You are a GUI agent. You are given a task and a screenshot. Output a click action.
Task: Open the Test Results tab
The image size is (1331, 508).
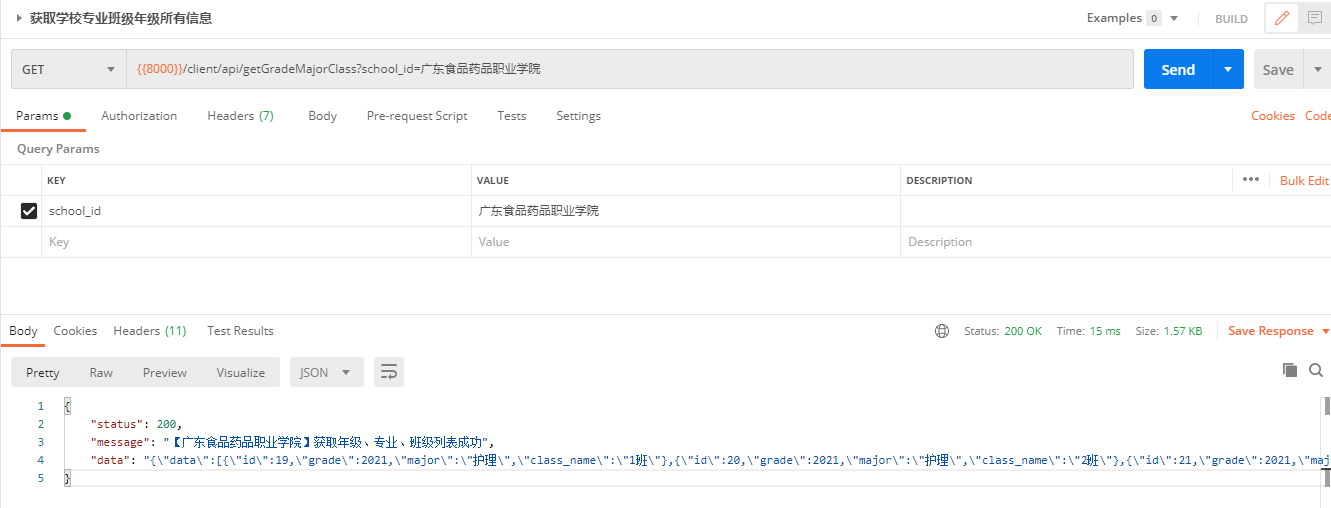240,331
